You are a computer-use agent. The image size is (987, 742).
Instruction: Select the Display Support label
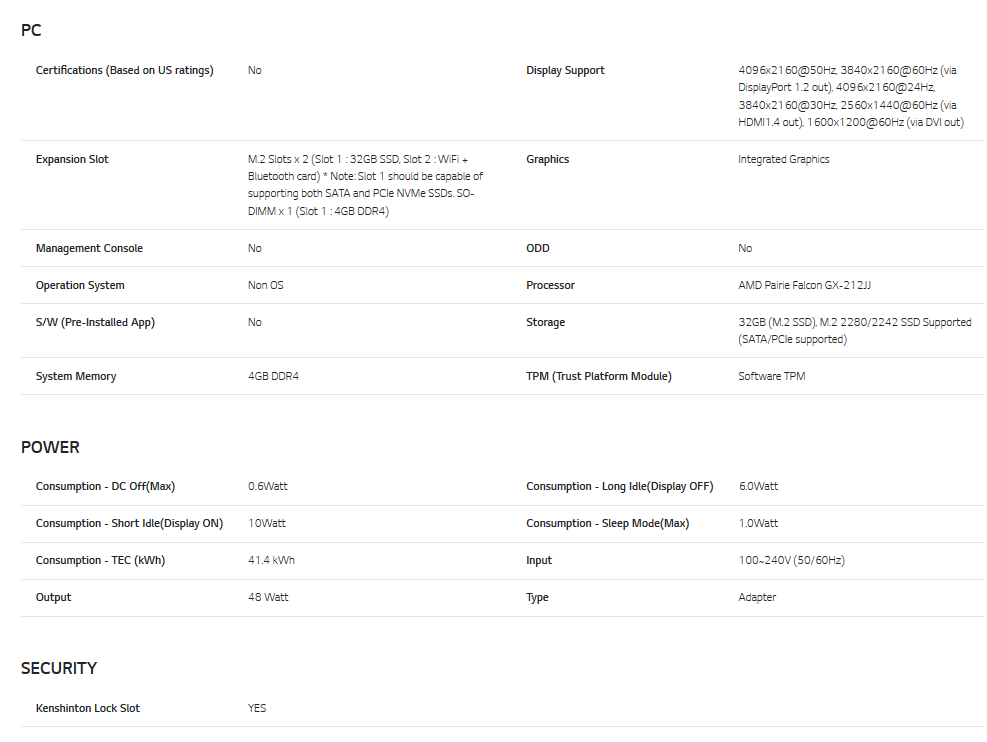tap(565, 71)
